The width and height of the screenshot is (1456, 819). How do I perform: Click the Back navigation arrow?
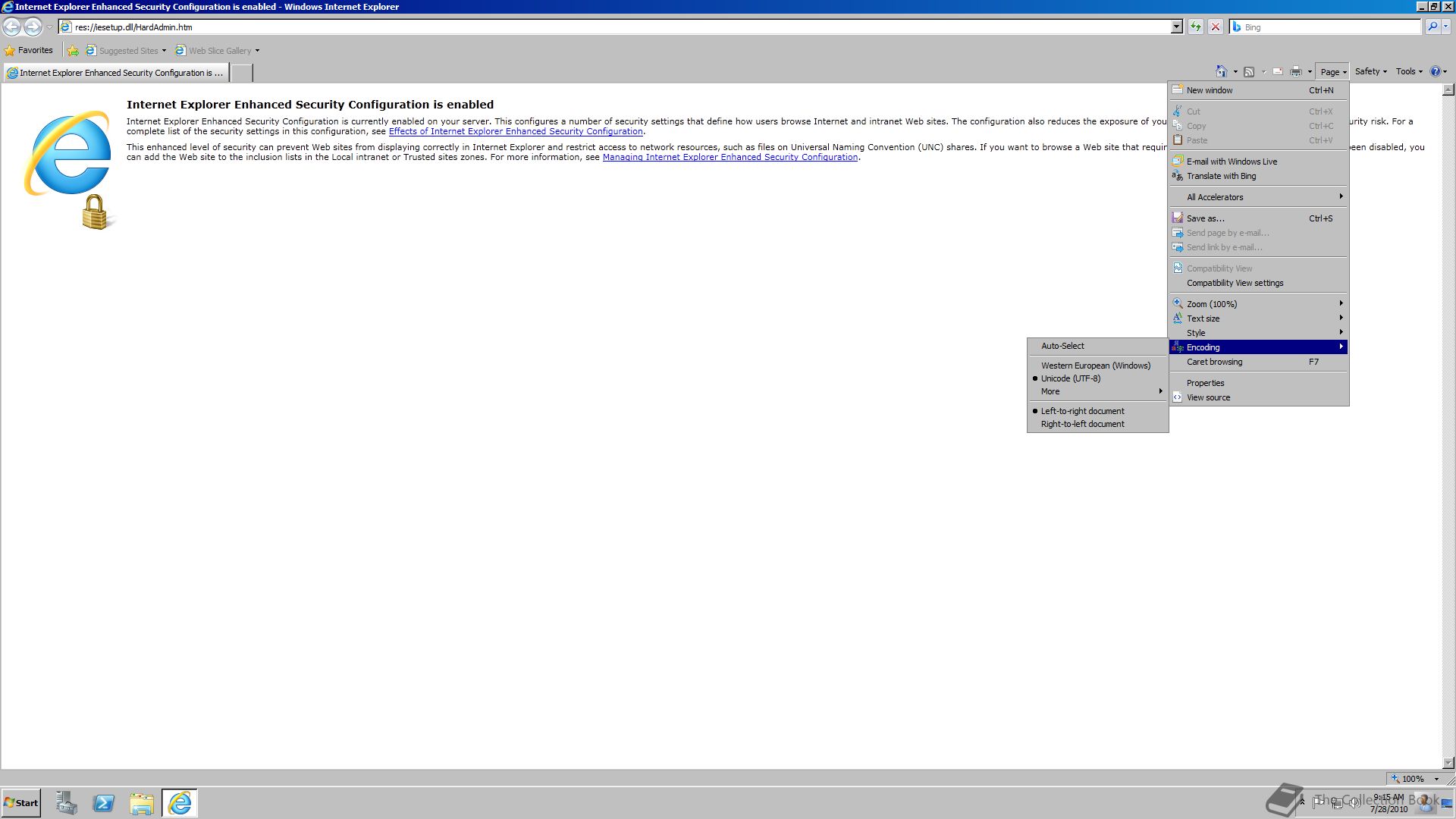click(11, 27)
